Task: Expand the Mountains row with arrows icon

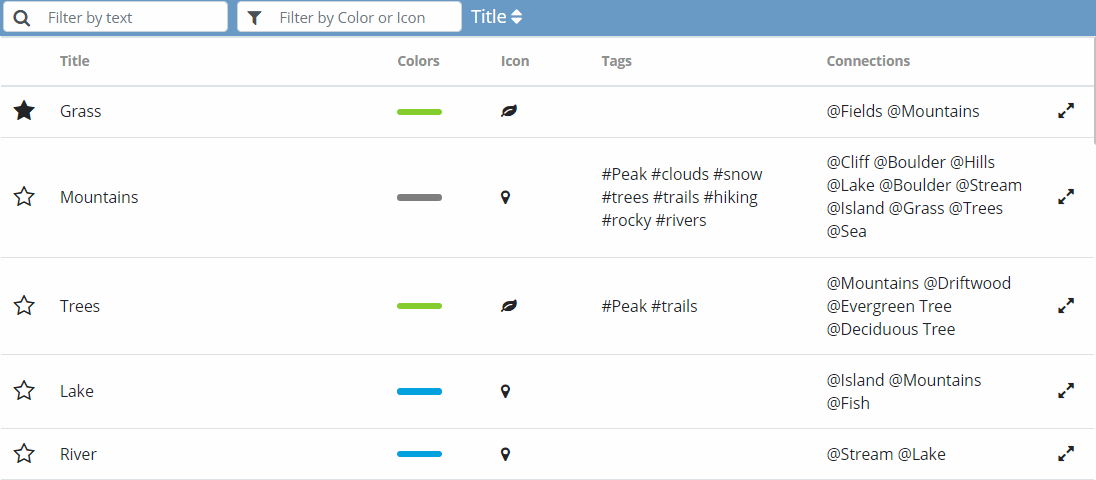Action: pyautogui.click(x=1065, y=198)
